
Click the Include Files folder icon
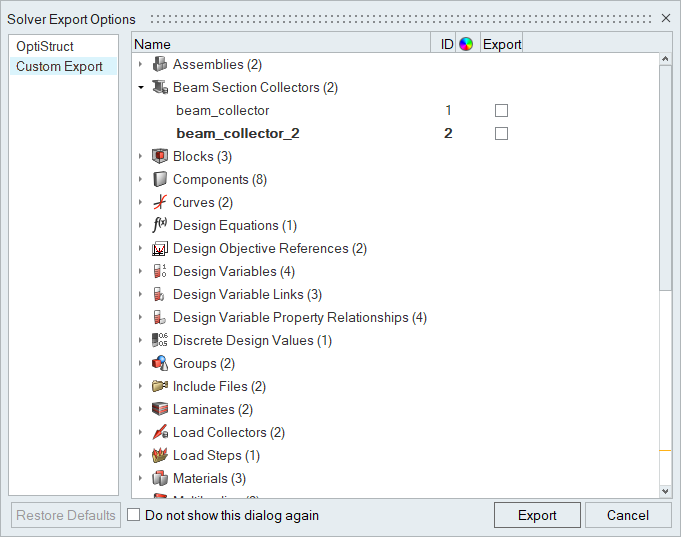tap(159, 387)
